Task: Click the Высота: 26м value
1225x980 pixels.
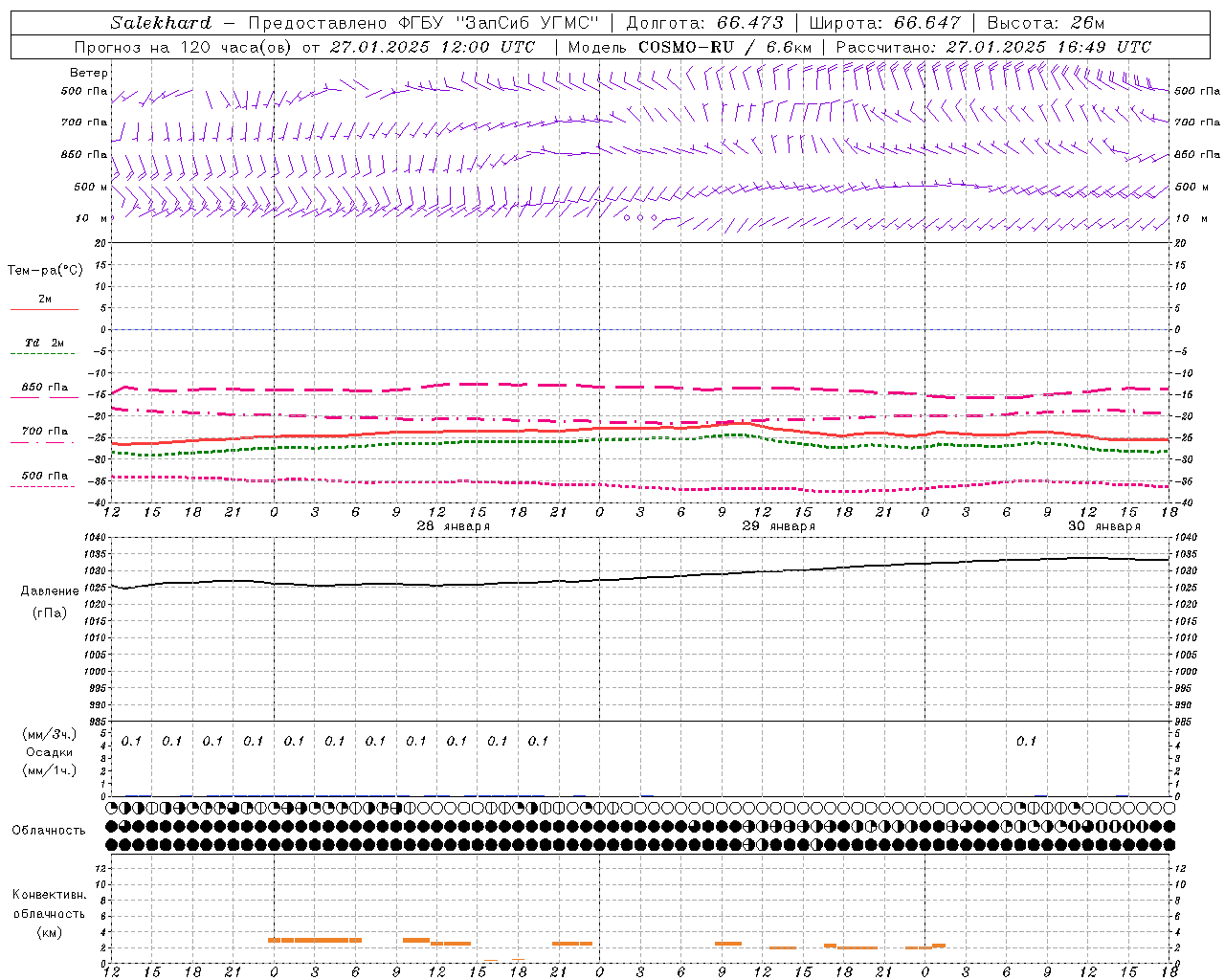Action: (x=1045, y=23)
